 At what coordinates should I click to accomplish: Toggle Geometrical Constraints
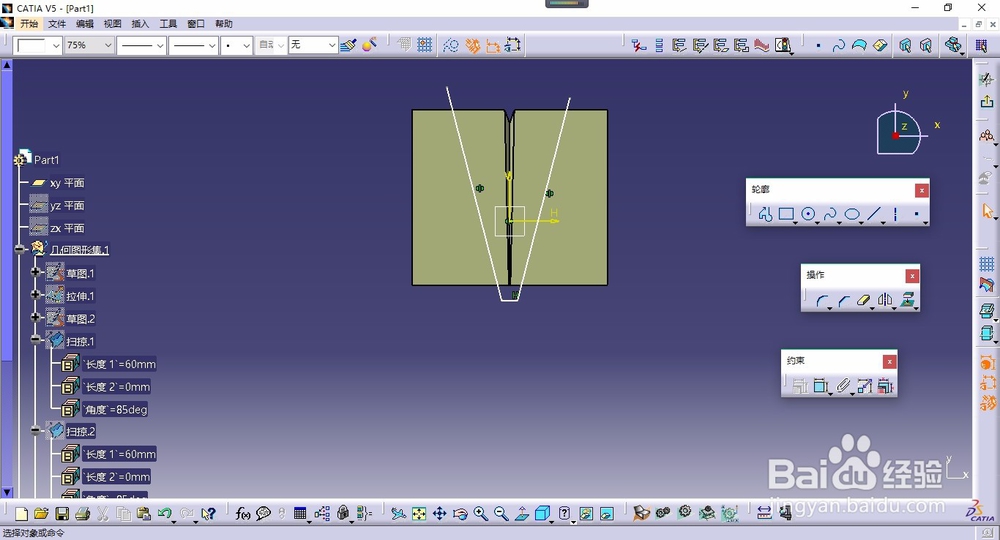pyautogui.click(x=473, y=45)
